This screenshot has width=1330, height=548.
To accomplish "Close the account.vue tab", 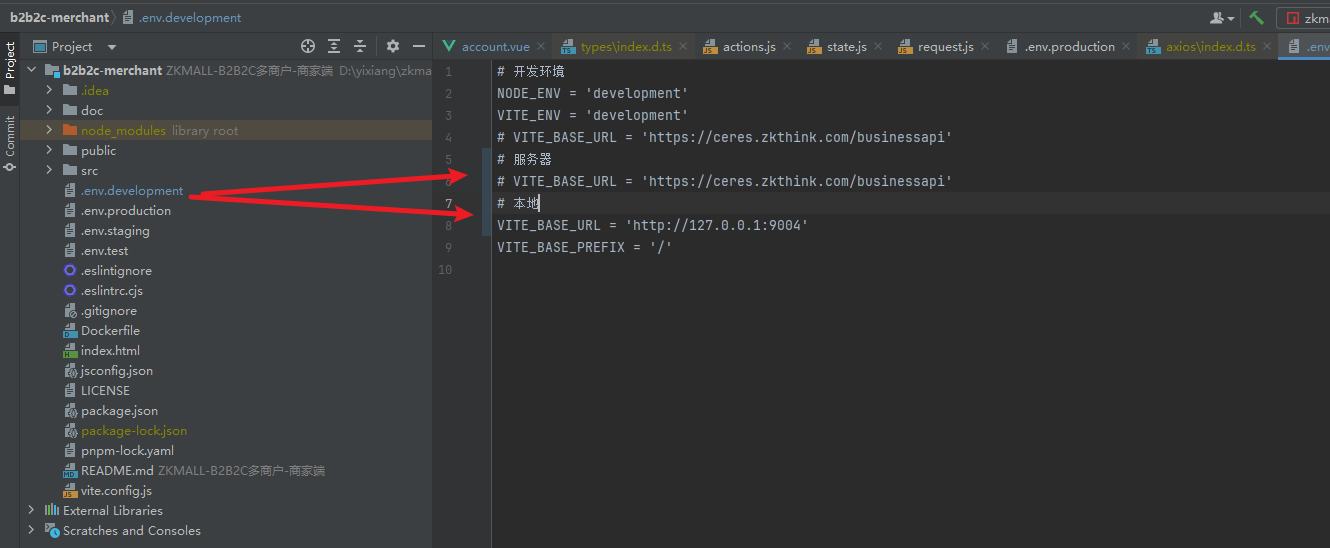I will (x=541, y=47).
